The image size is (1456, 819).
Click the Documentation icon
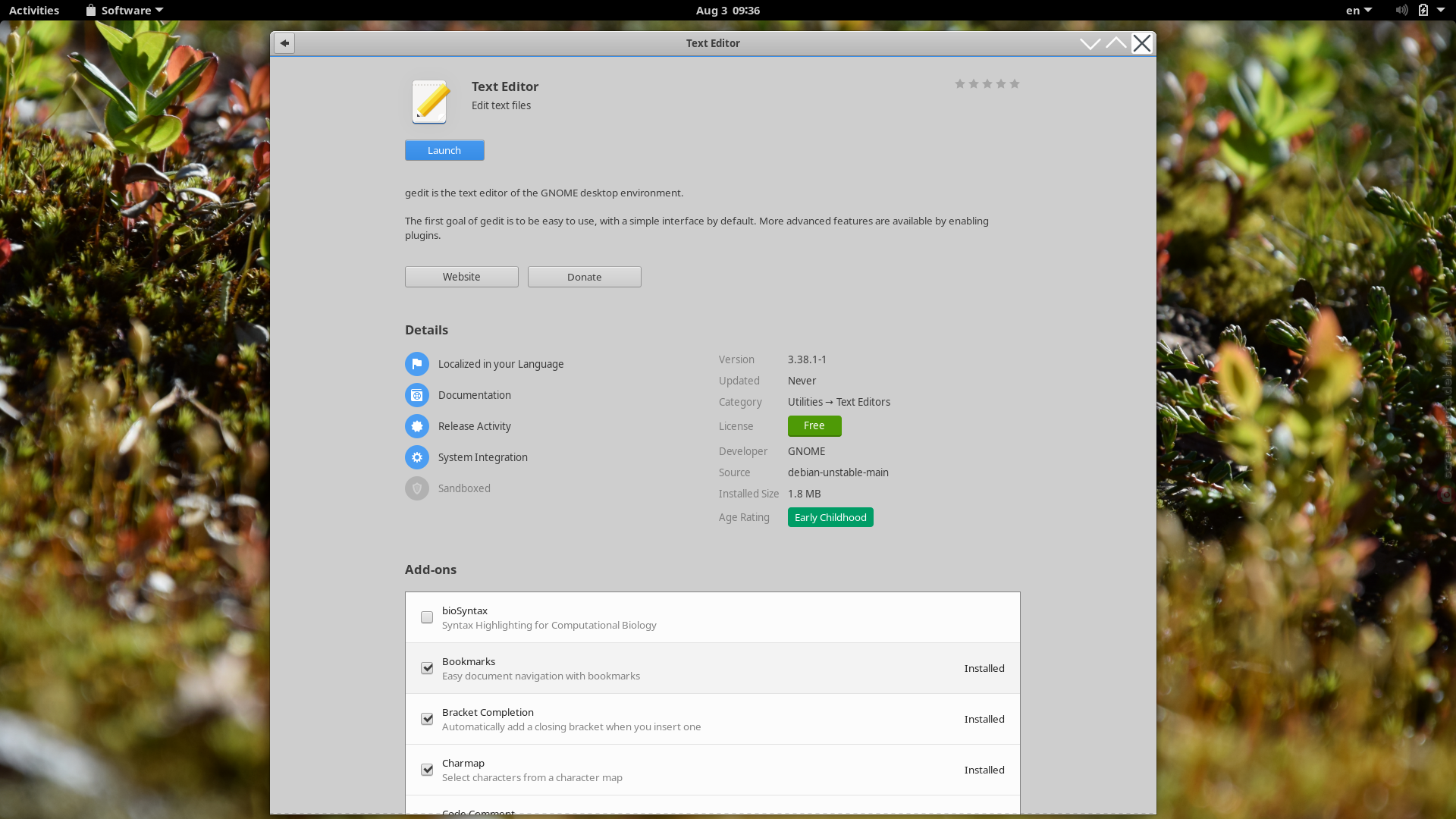(x=417, y=395)
